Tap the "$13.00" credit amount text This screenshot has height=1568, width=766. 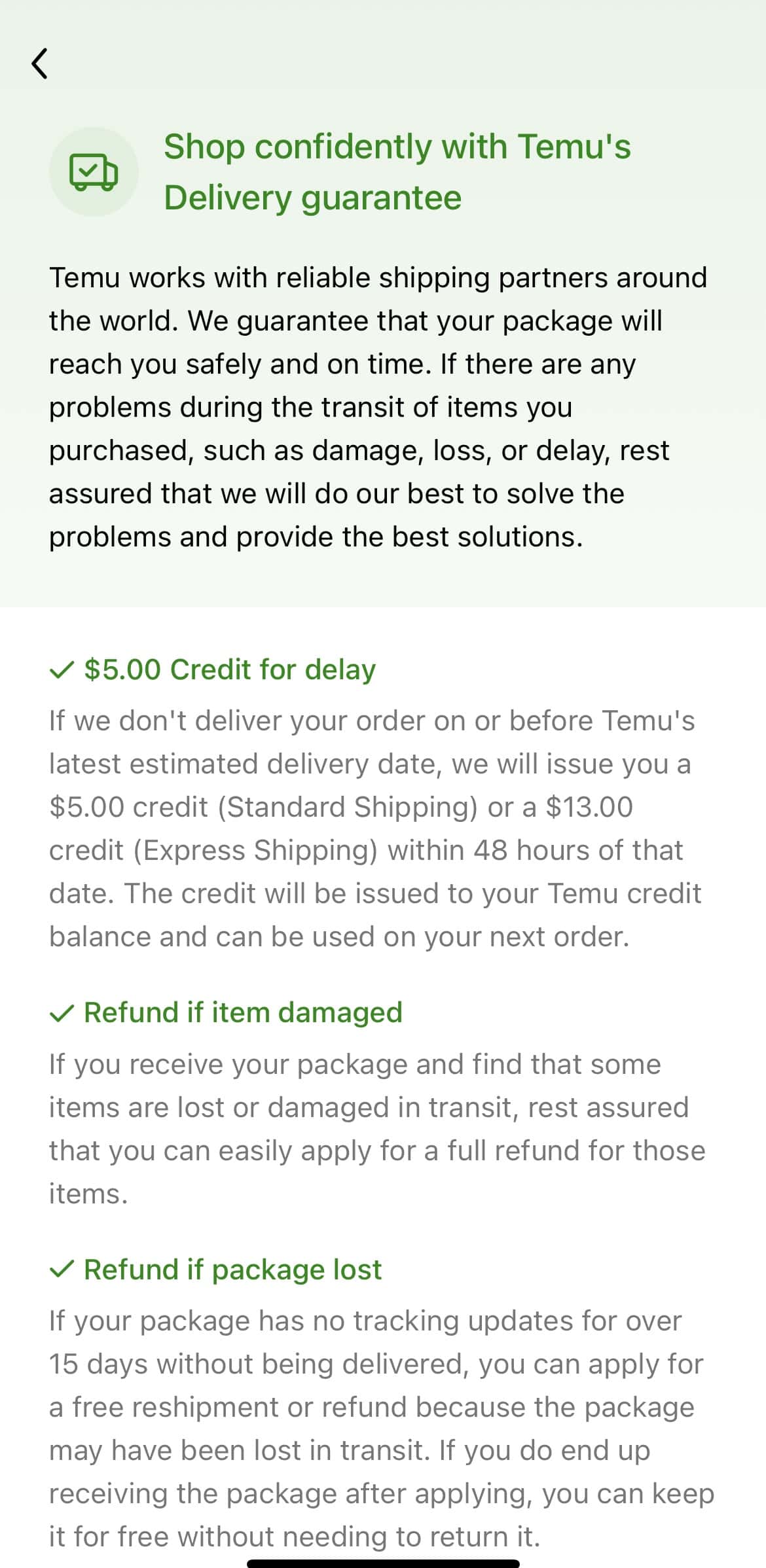pos(589,807)
